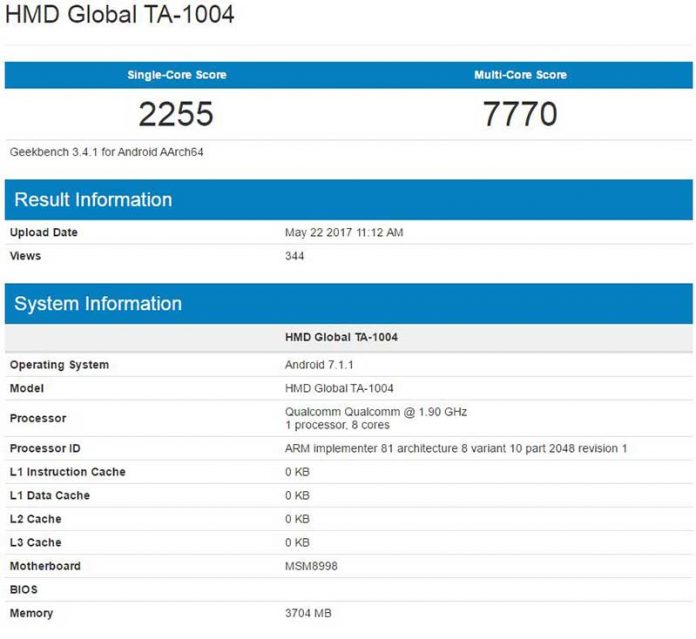Click the Views count 344
The width and height of the screenshot is (696, 639).
click(x=295, y=256)
